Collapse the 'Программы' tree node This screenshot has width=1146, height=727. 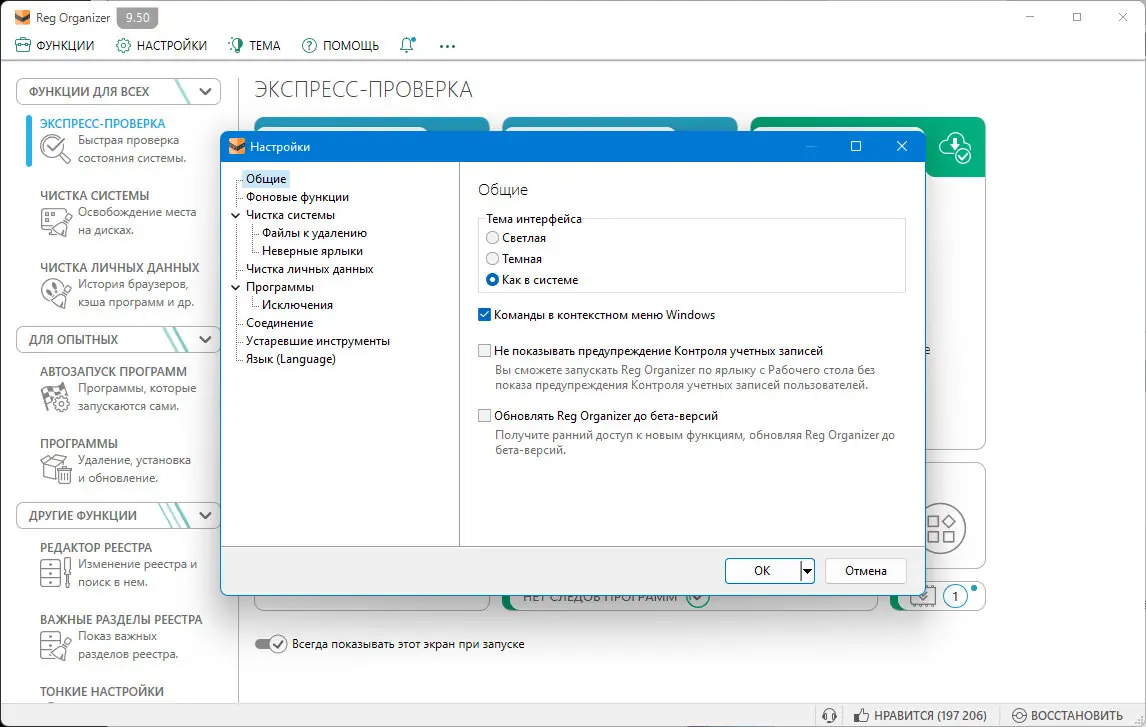(x=235, y=287)
